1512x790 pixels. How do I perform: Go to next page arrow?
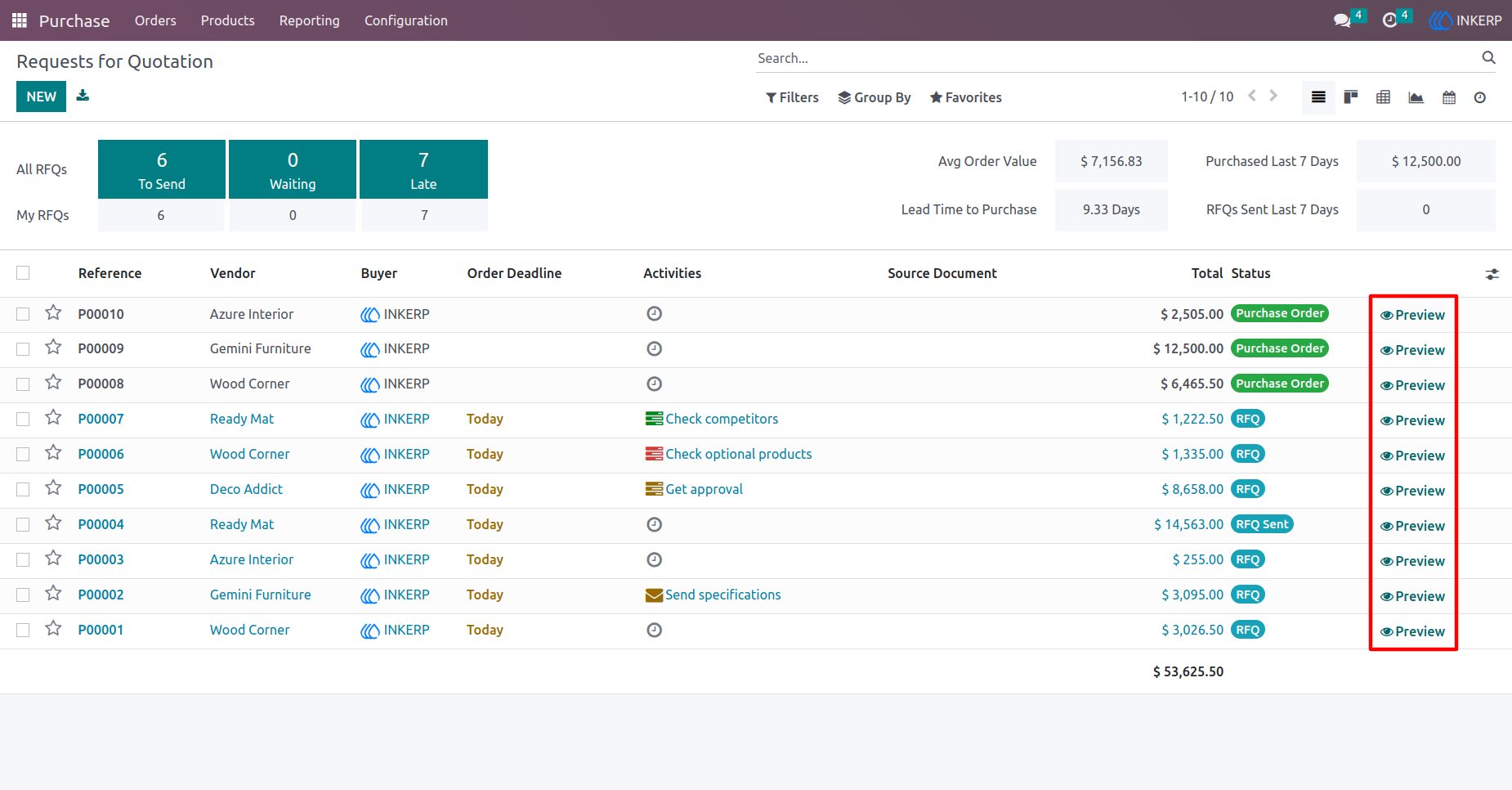point(1273,96)
